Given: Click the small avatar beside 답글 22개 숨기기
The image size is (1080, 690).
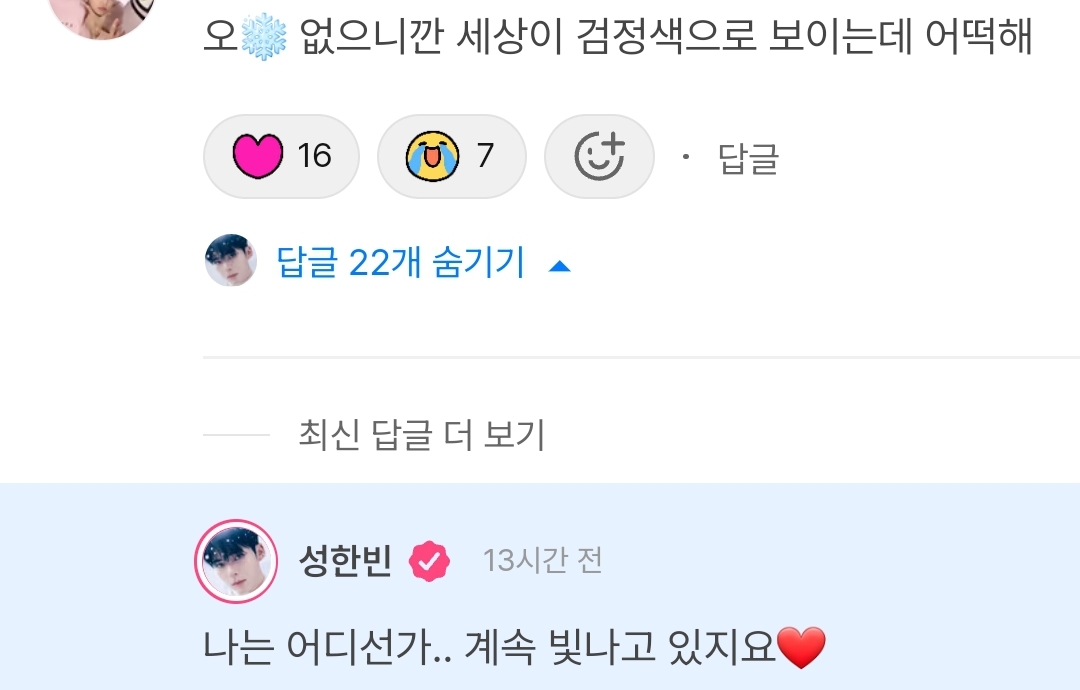Looking at the screenshot, I should pos(231,260).
